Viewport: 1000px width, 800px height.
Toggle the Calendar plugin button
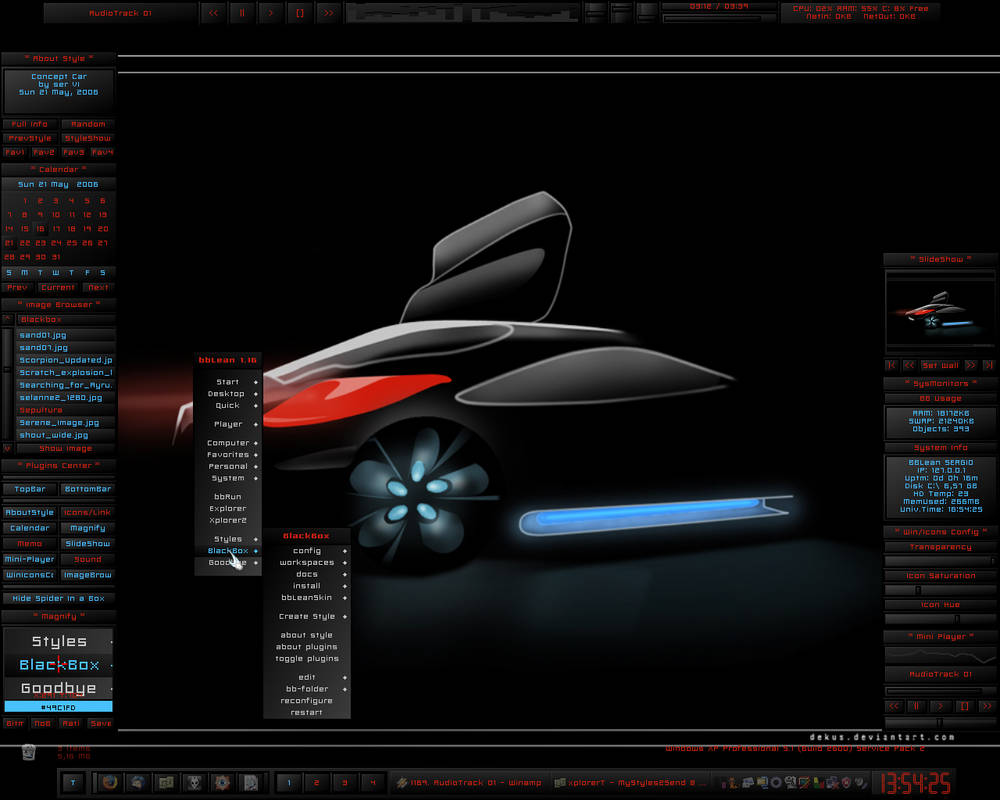(x=29, y=528)
